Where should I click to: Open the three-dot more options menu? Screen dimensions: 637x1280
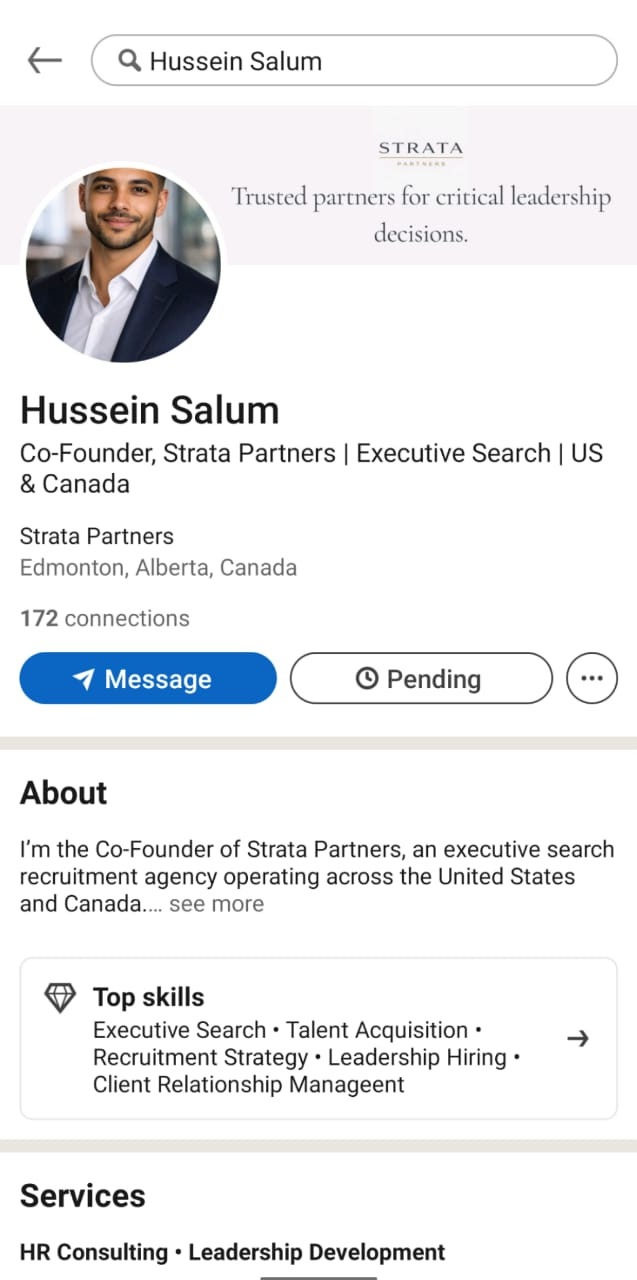(592, 678)
